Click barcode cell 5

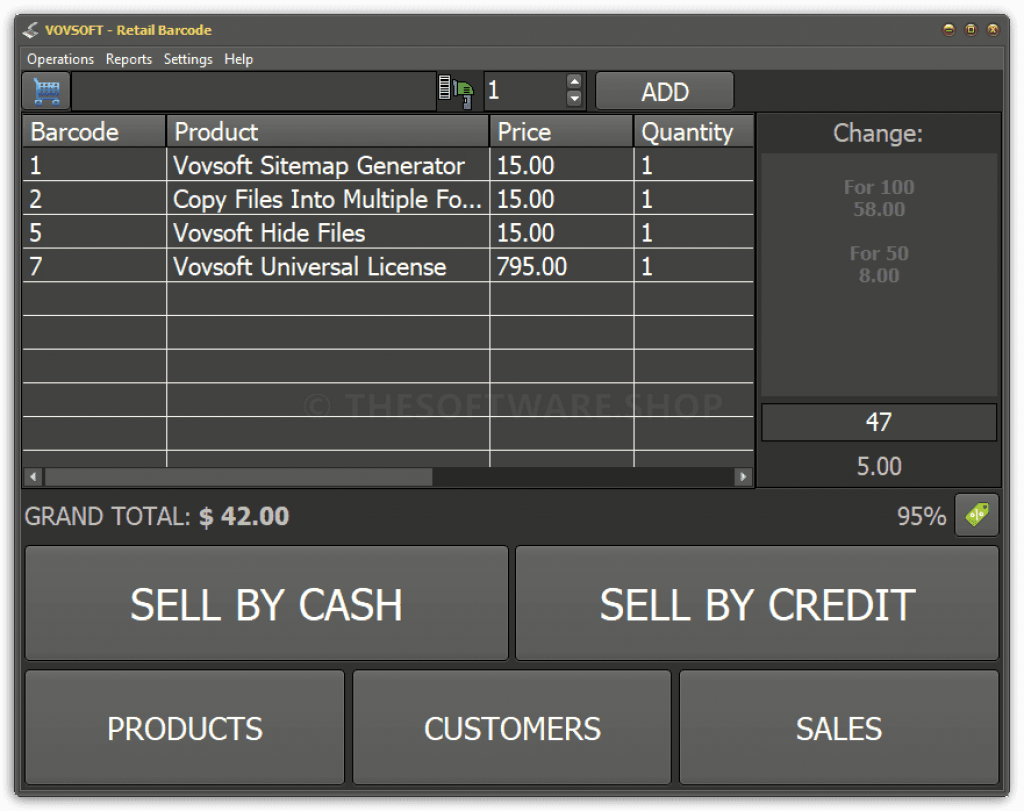tap(95, 232)
